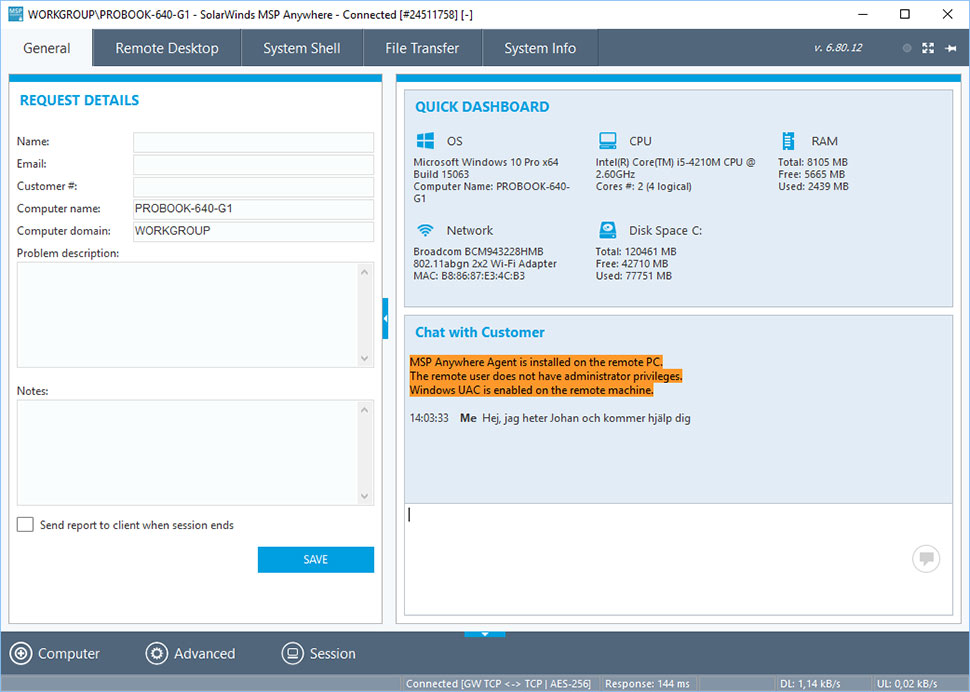Click the Computer domain field
Screen dimensions: 970x692
click(x=254, y=231)
